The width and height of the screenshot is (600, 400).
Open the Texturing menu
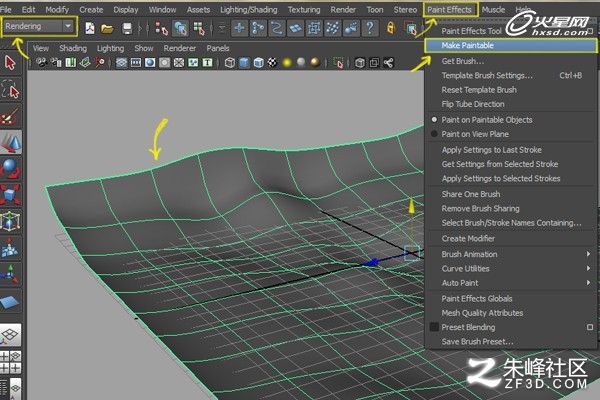pyautogui.click(x=304, y=10)
